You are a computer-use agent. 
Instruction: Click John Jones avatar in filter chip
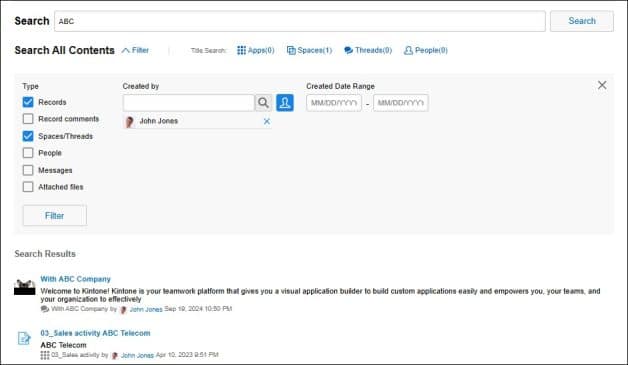[x=129, y=121]
